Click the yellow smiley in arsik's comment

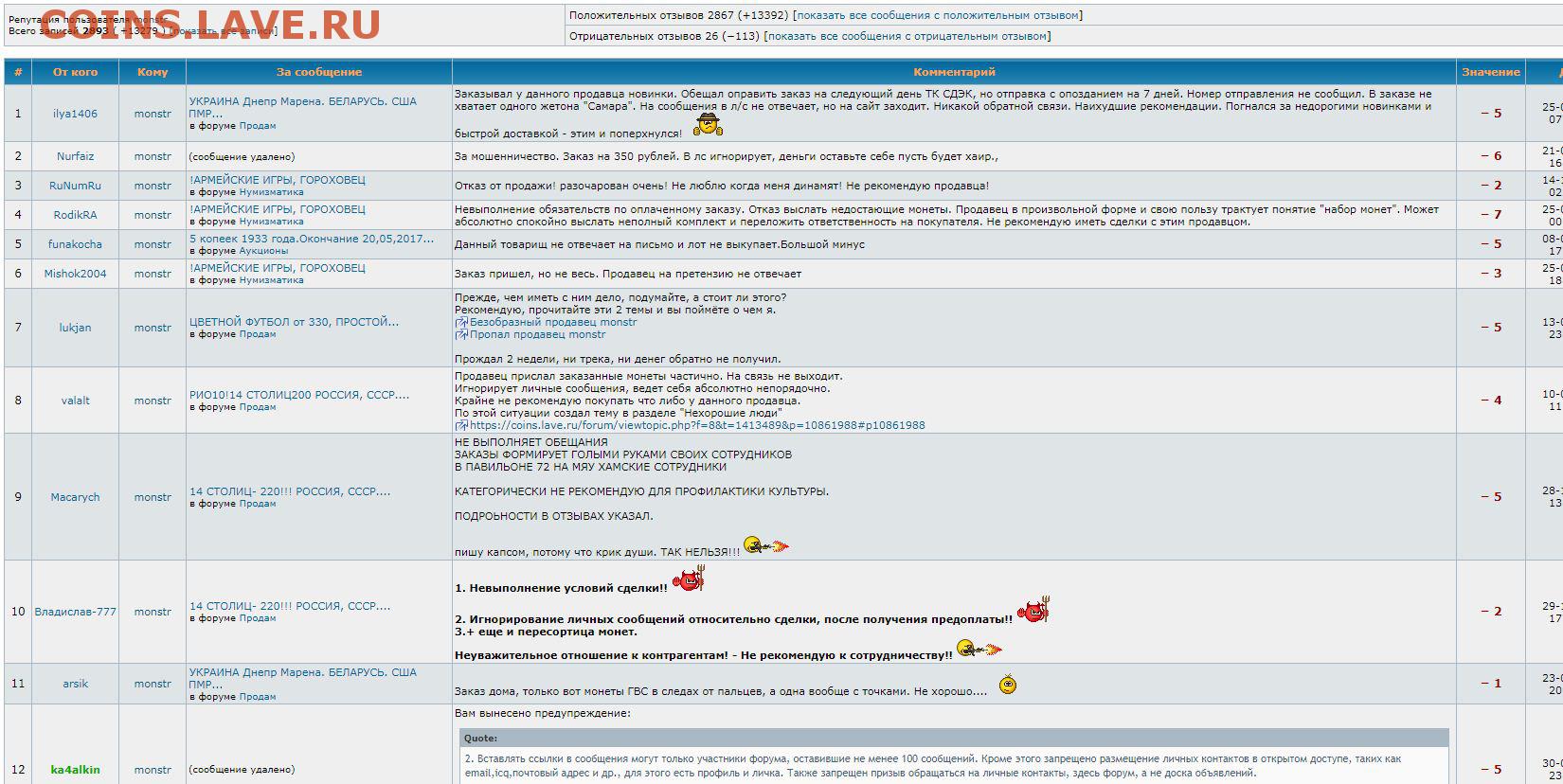point(1008,685)
